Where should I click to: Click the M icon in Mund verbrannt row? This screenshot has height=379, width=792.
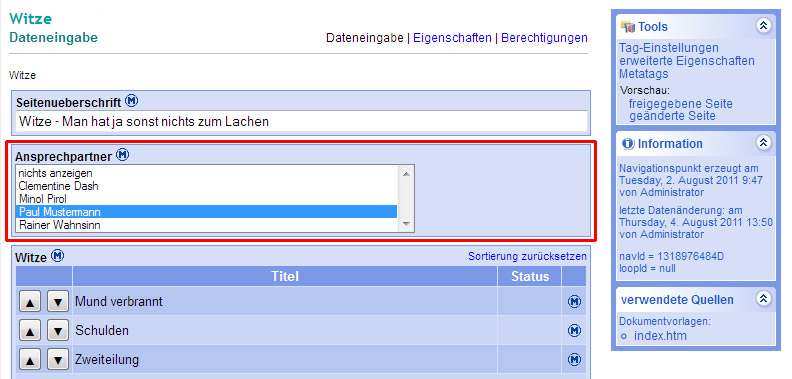(x=574, y=302)
